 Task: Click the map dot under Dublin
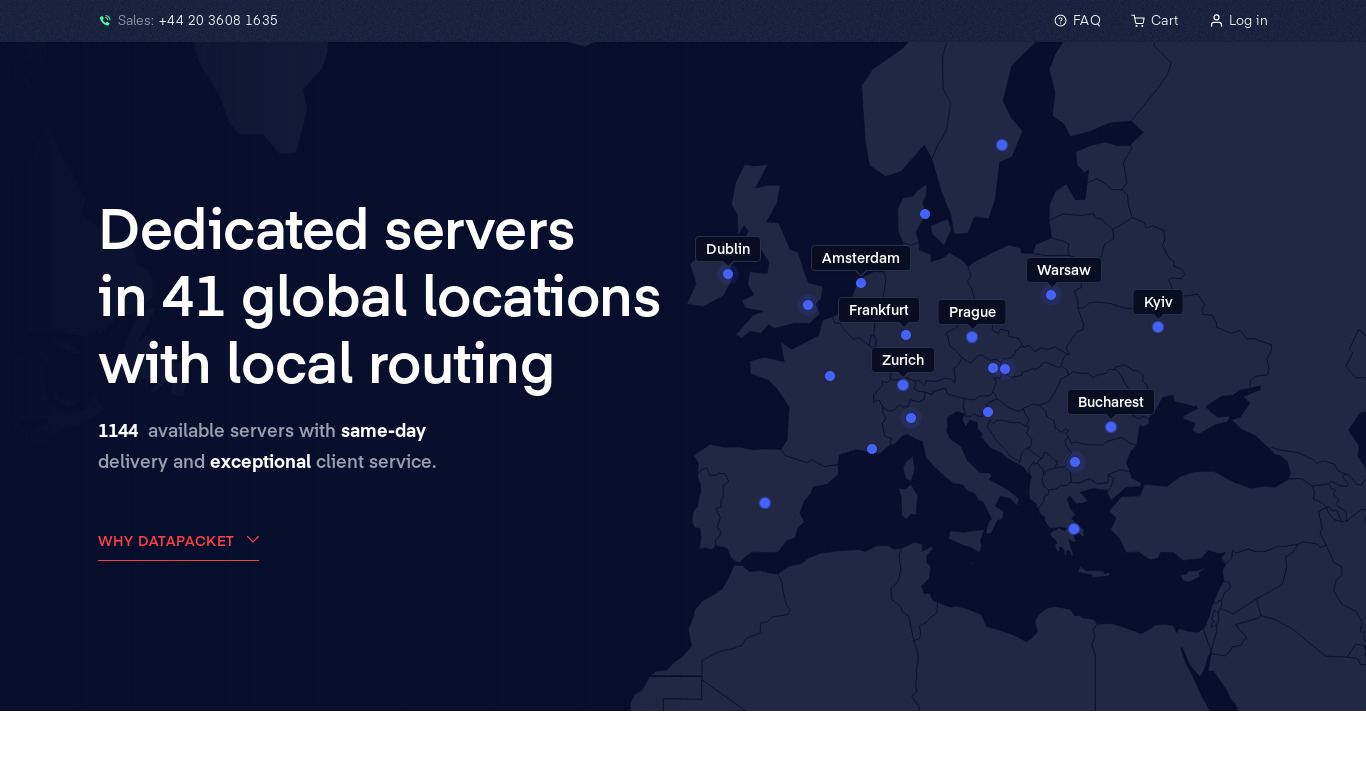point(728,274)
